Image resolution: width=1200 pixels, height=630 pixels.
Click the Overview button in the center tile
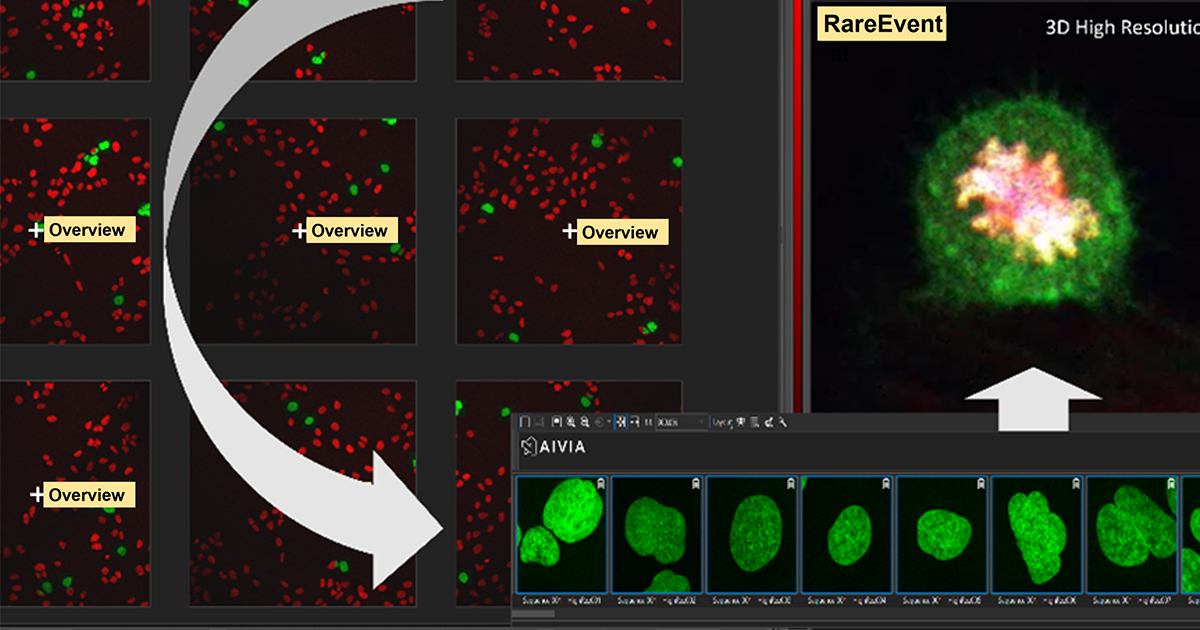(x=349, y=230)
